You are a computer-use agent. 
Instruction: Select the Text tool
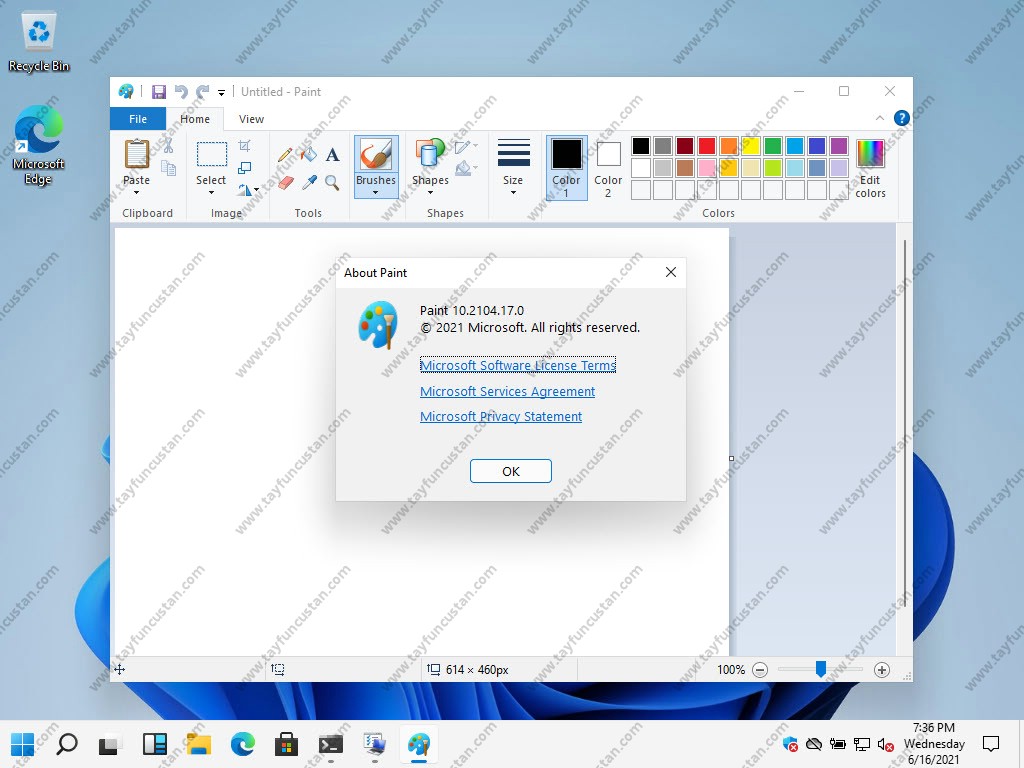coord(332,155)
